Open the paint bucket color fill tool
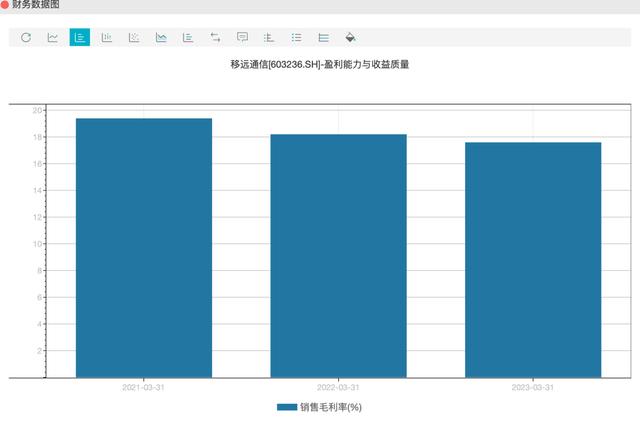The image size is (640, 422). [350, 38]
